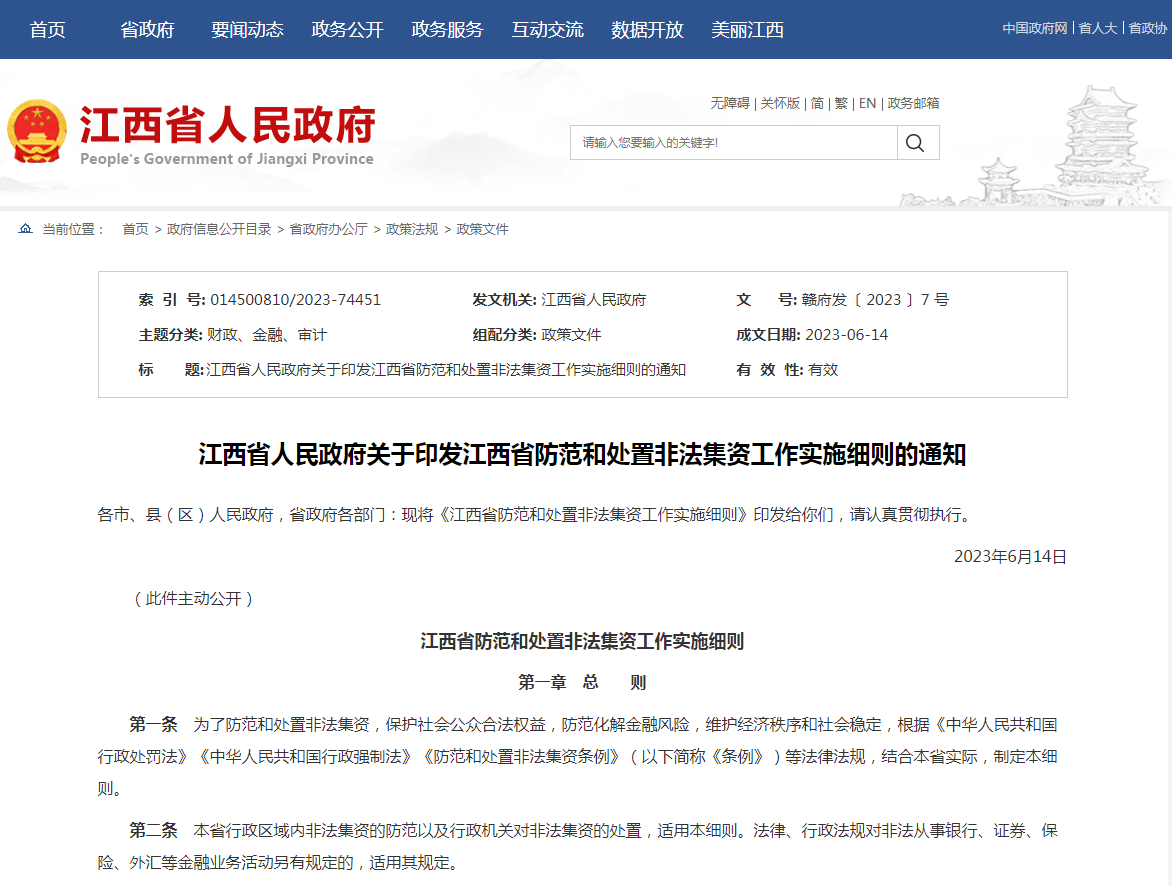
Task: Click the search magnifier icon
Action: [915, 143]
